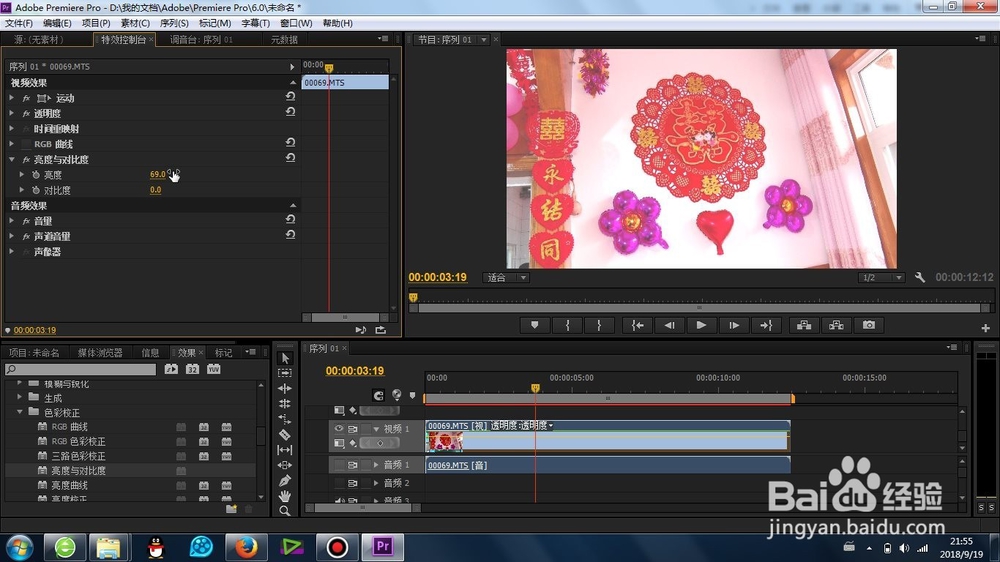Toggle snap in timeline

pos(378,396)
